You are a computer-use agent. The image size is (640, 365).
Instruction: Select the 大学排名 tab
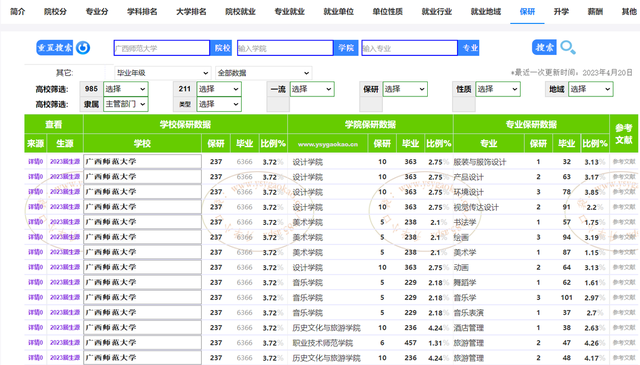point(191,11)
